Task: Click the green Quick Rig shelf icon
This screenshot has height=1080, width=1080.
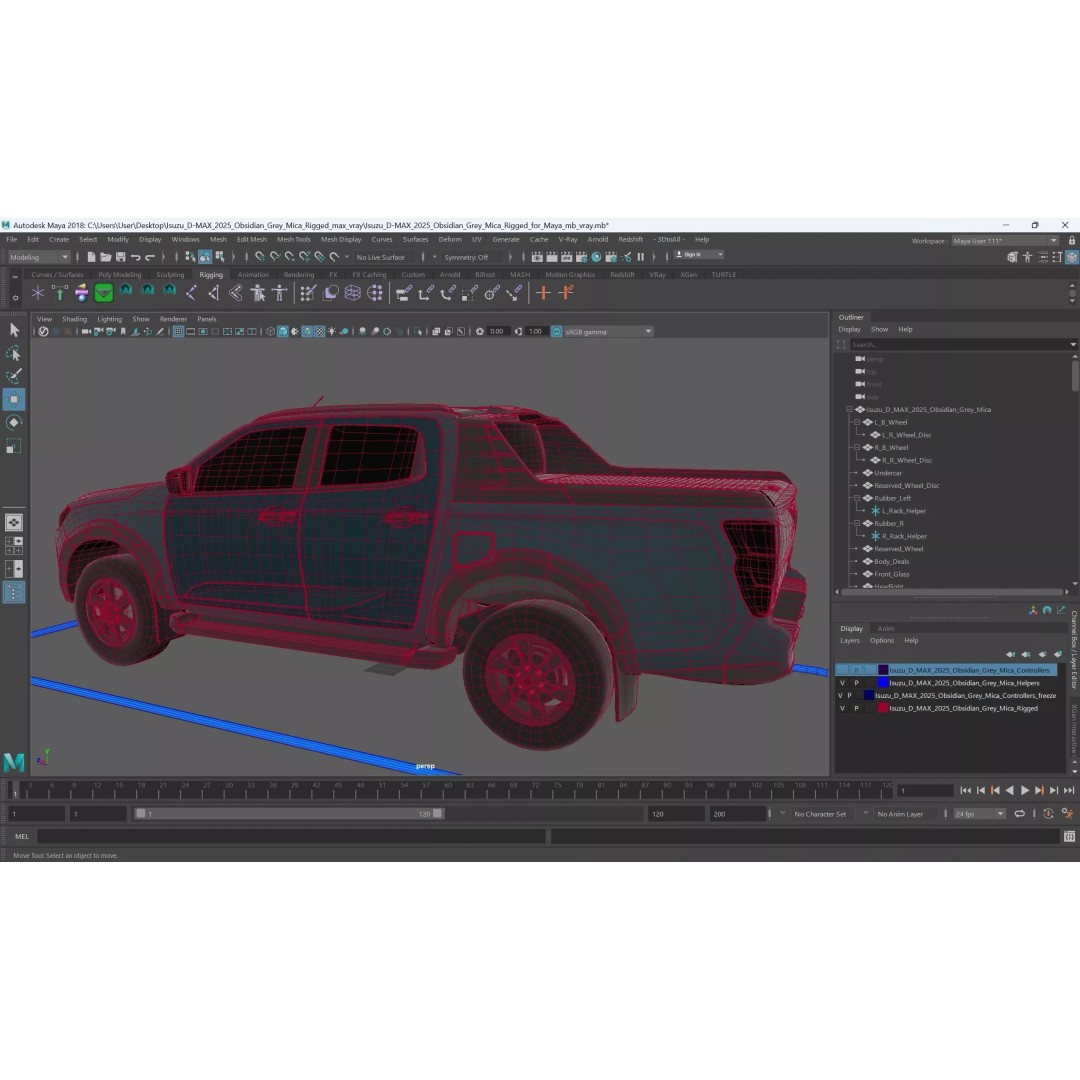Action: coord(103,293)
